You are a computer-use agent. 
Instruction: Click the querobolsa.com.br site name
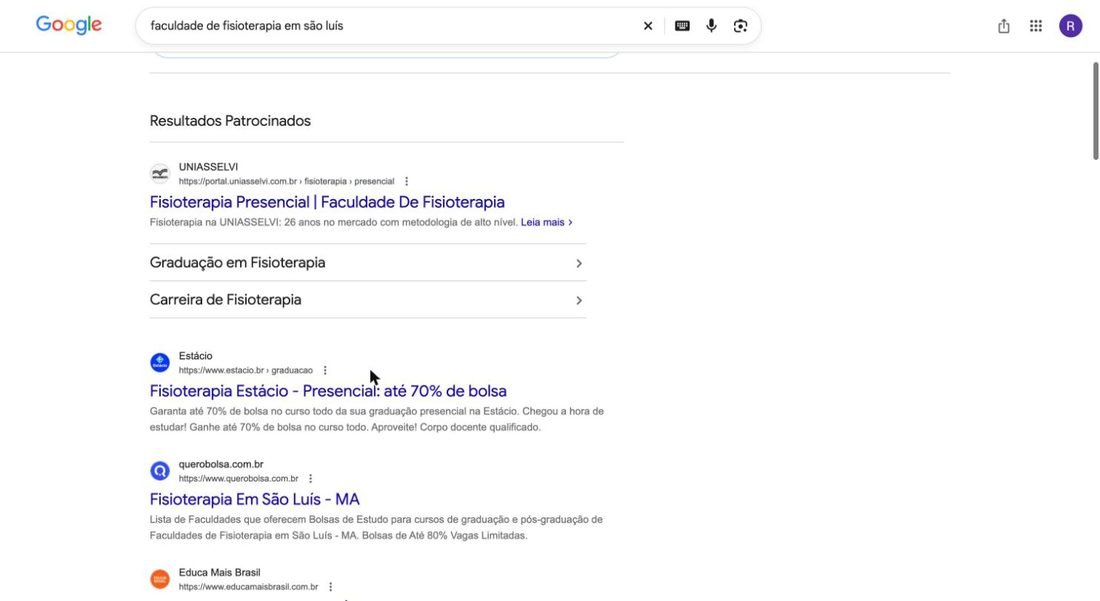(221, 464)
